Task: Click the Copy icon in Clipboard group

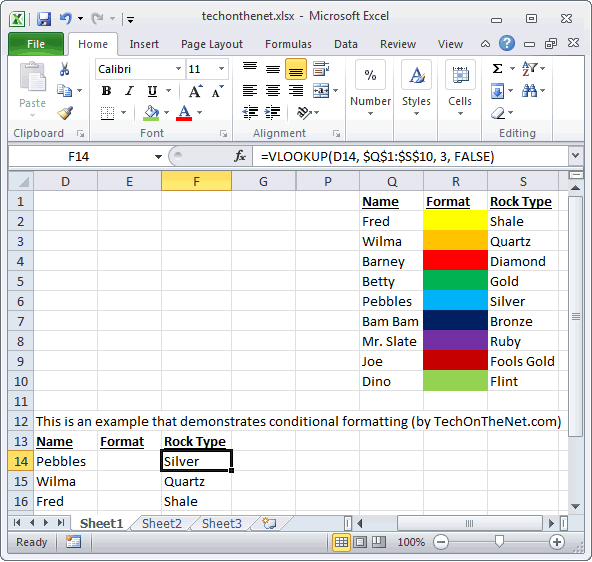Action: click(64, 91)
